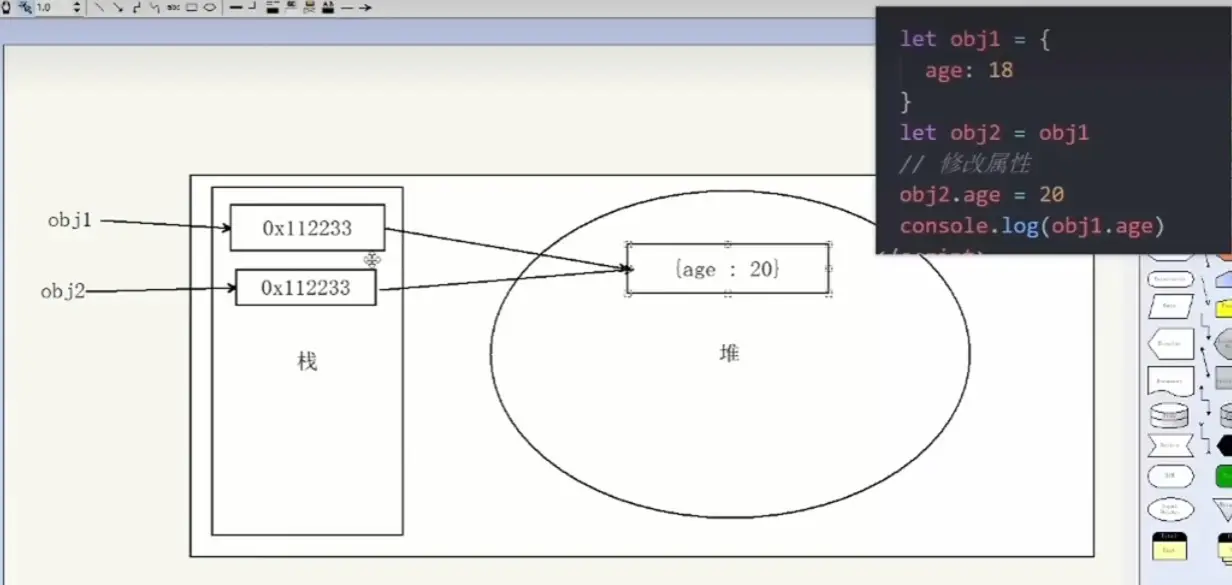Open the text color toolbar option
Screen dimensions: 1232x585
(x=329, y=7)
